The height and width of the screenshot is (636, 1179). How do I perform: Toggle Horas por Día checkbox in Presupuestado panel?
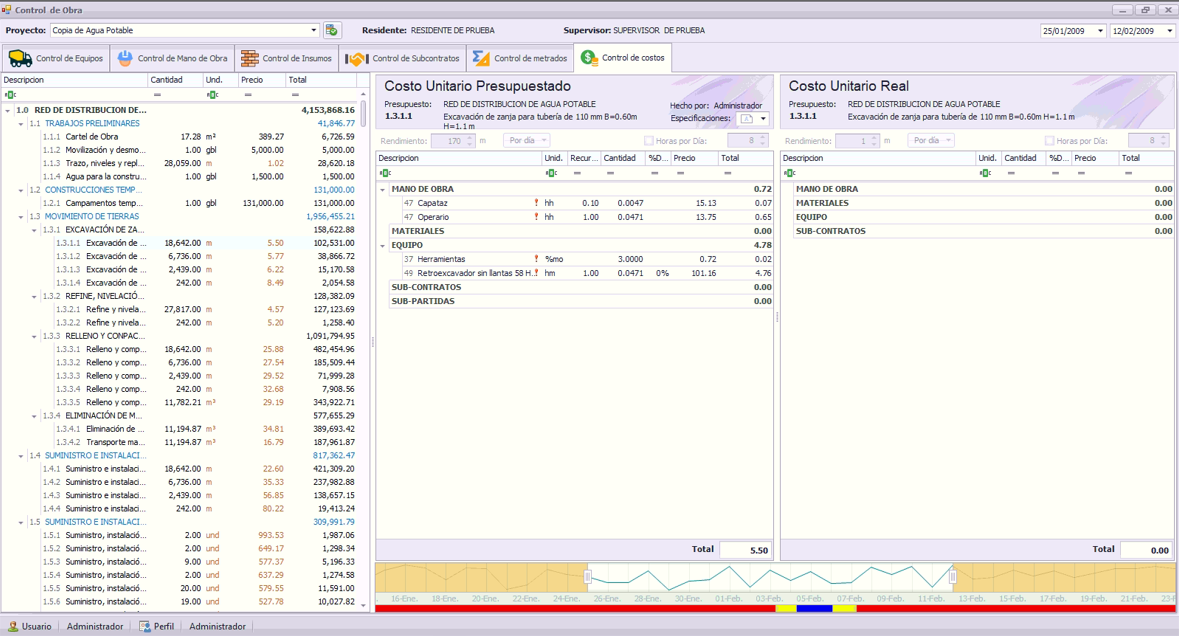click(649, 141)
